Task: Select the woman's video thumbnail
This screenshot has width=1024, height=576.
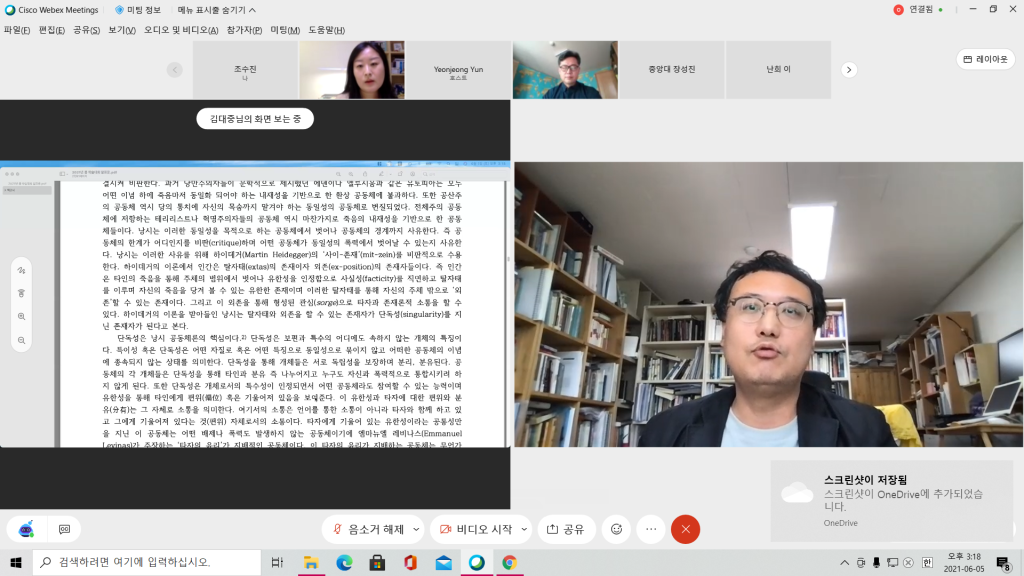Action: click(352, 70)
